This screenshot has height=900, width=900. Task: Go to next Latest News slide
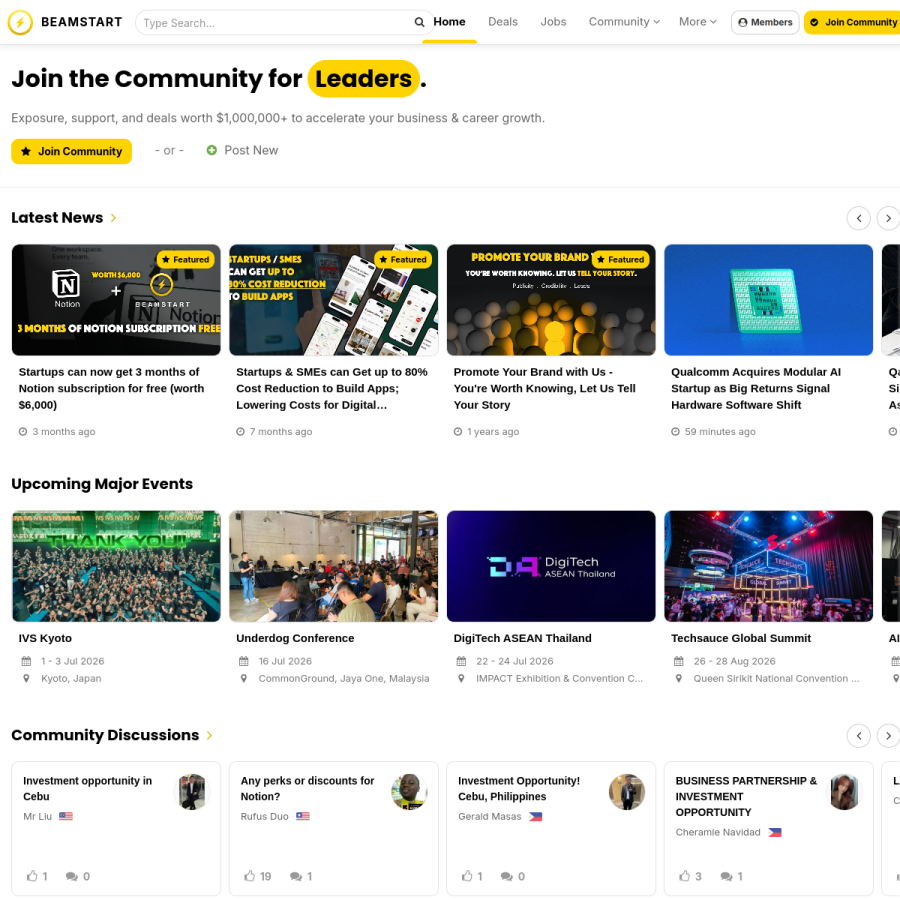(x=889, y=218)
